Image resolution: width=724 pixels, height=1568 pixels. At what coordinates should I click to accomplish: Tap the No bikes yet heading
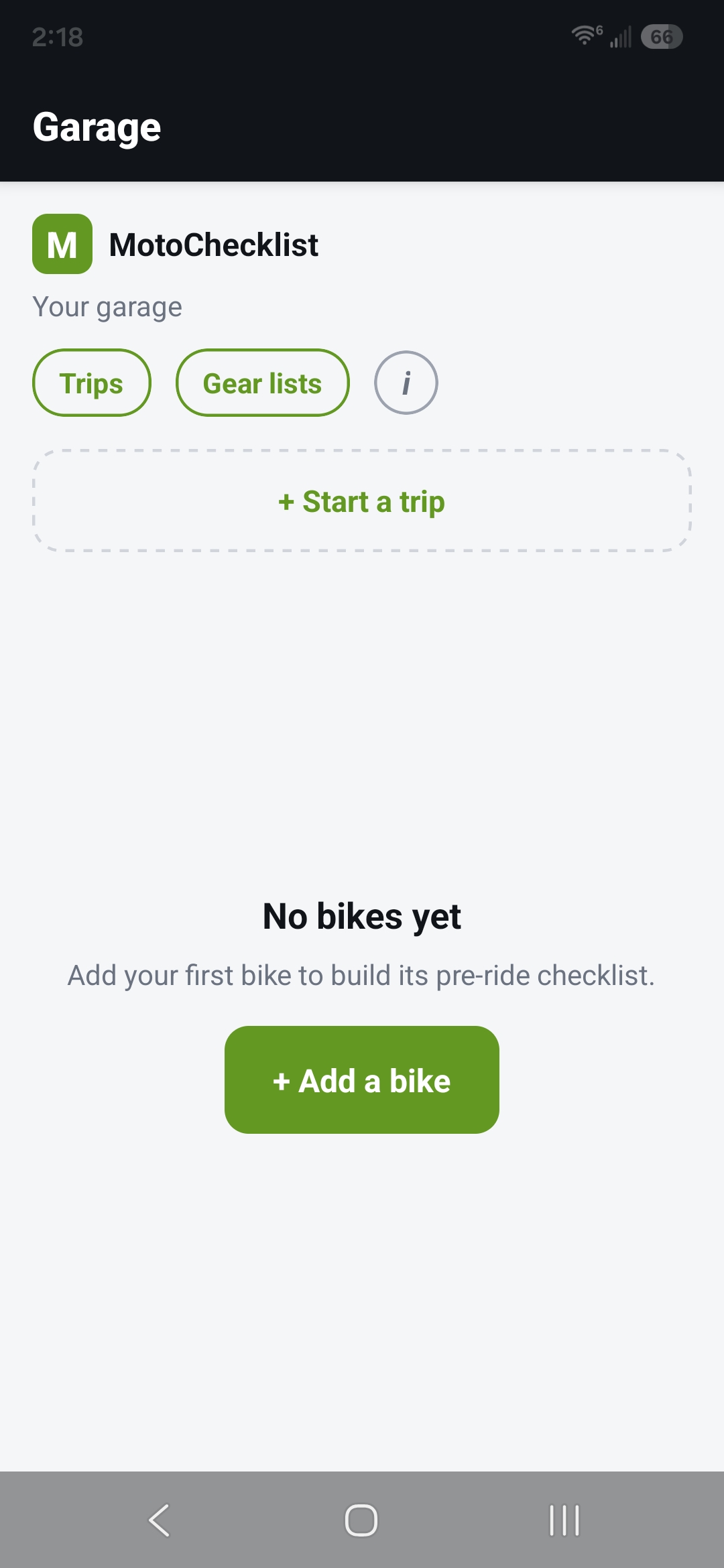coord(362,917)
